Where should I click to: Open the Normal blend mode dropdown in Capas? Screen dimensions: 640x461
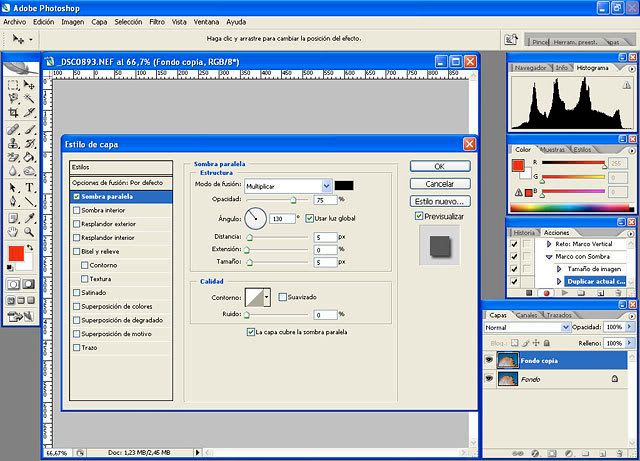pyautogui.click(x=565, y=327)
